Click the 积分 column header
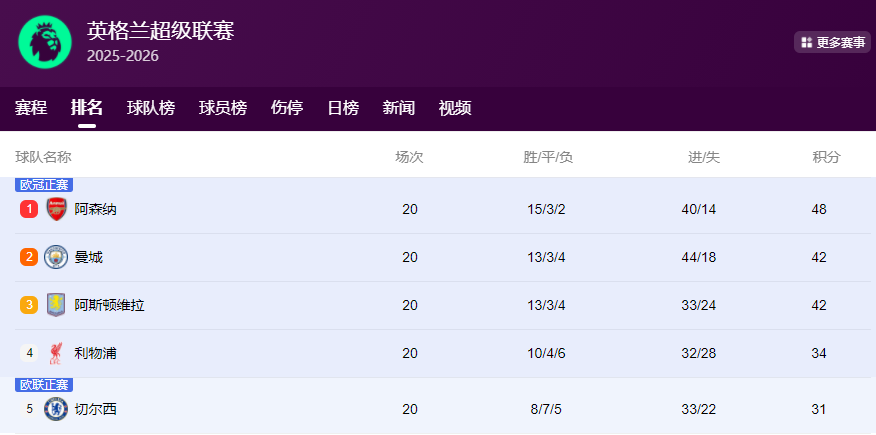The width and height of the screenshot is (876, 435). [x=826, y=157]
